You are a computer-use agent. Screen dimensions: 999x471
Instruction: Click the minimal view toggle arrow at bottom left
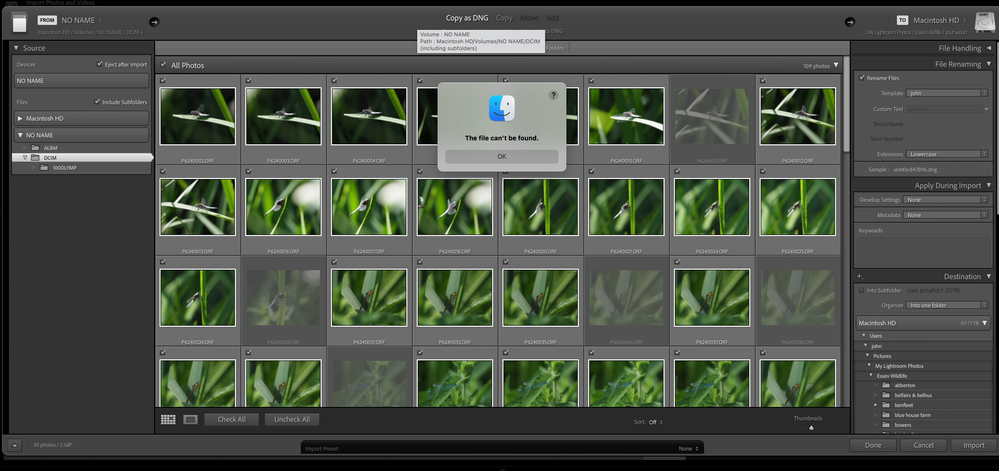click(x=15, y=445)
